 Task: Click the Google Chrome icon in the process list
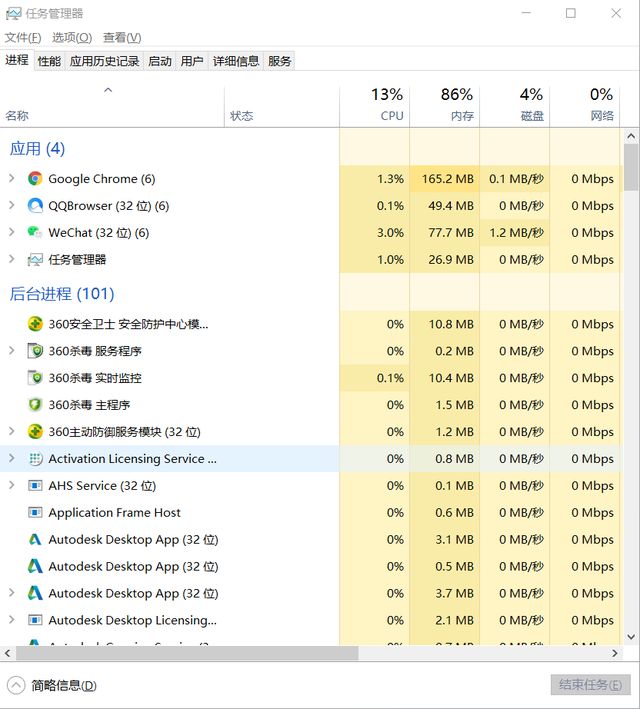[x=35, y=179]
